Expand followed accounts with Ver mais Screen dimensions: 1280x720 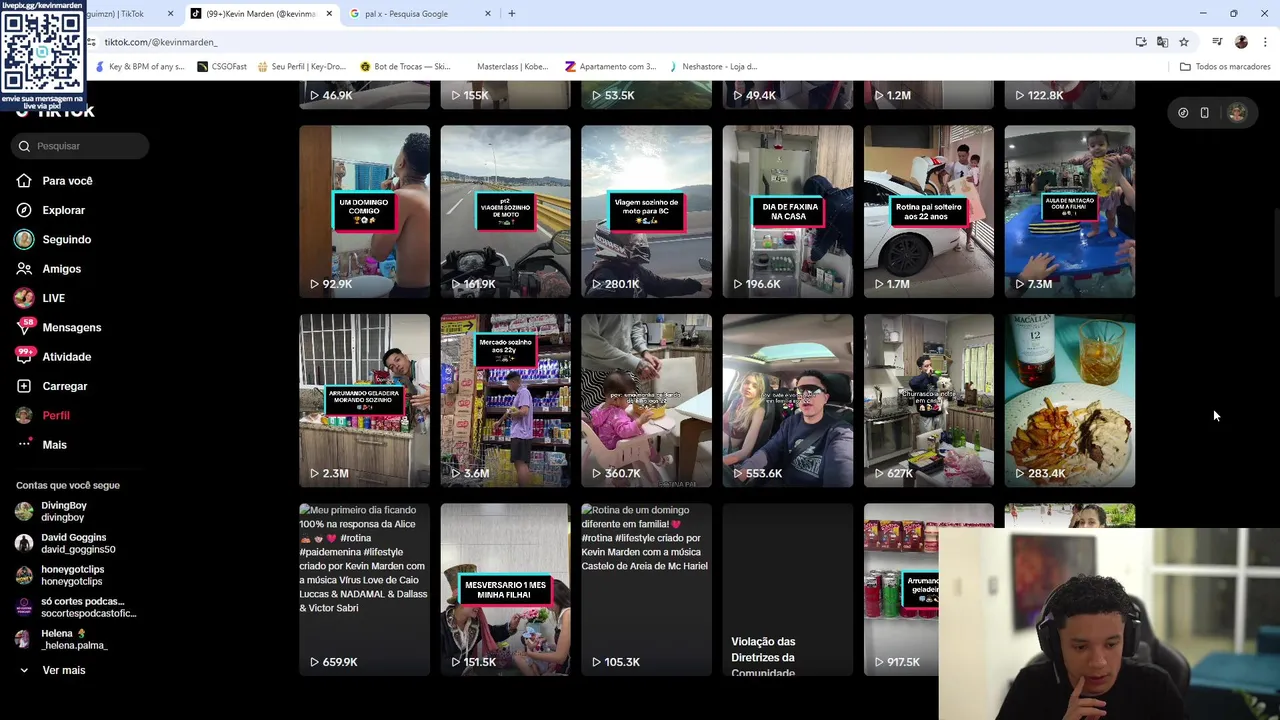[52, 670]
